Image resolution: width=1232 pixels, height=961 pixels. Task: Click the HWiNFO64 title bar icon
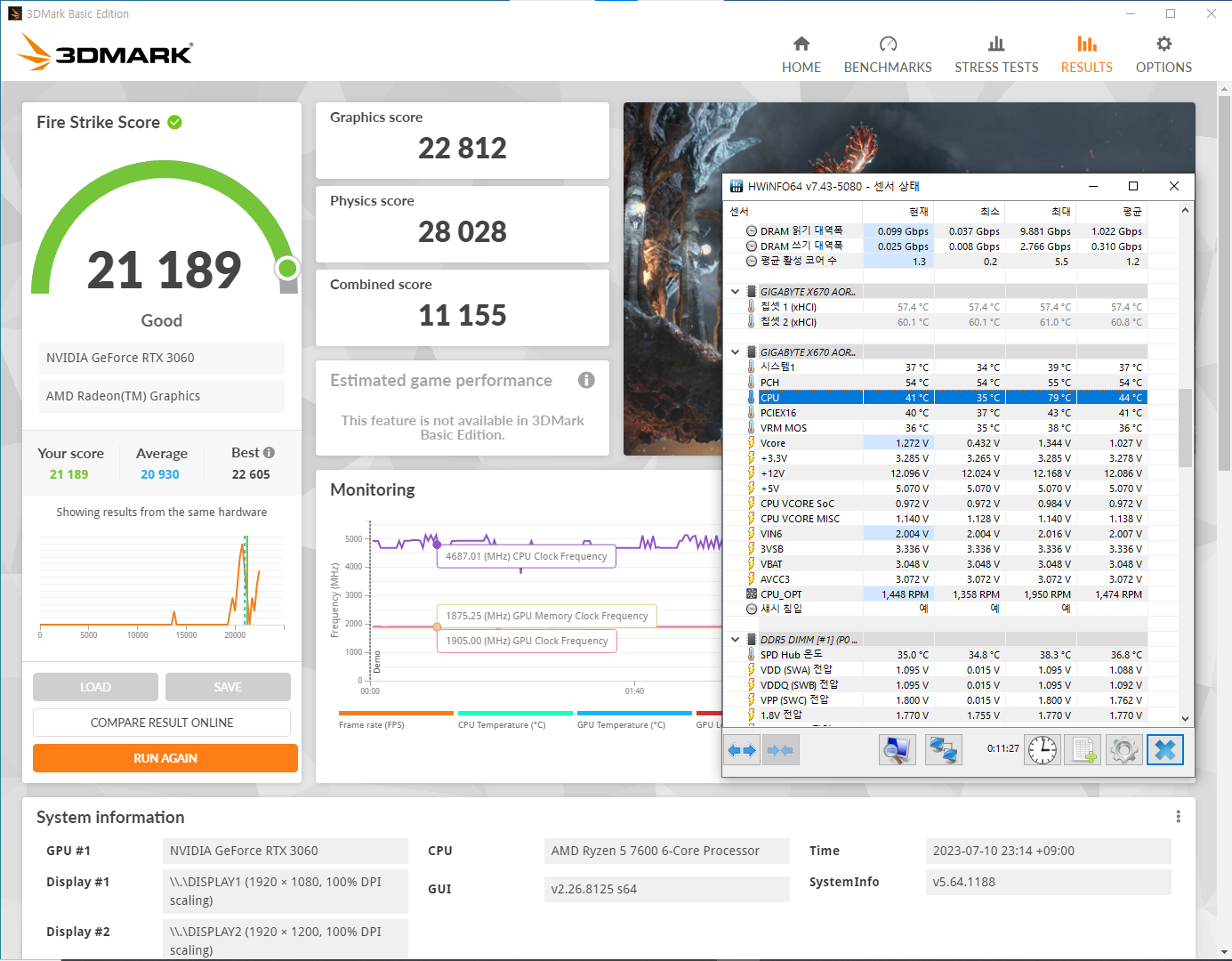[x=737, y=186]
